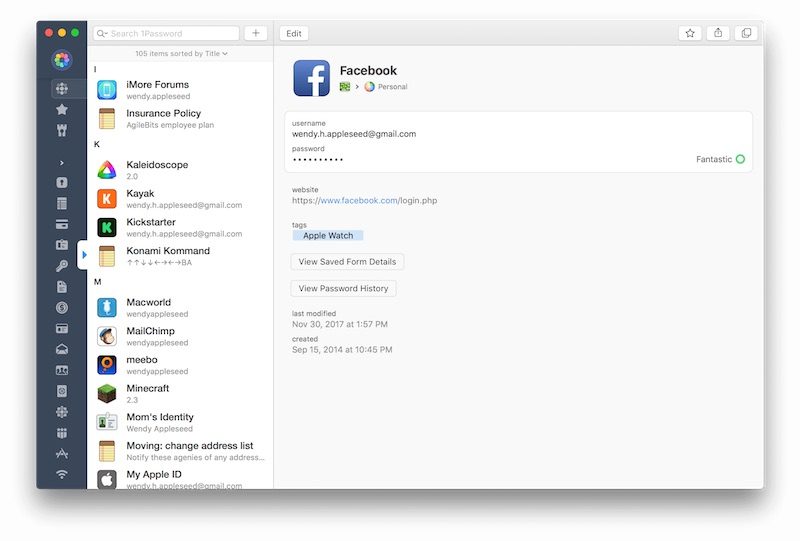Viewport: 800px width, 541px height.
Task: Click View Saved Form Details button
Action: 347,261
